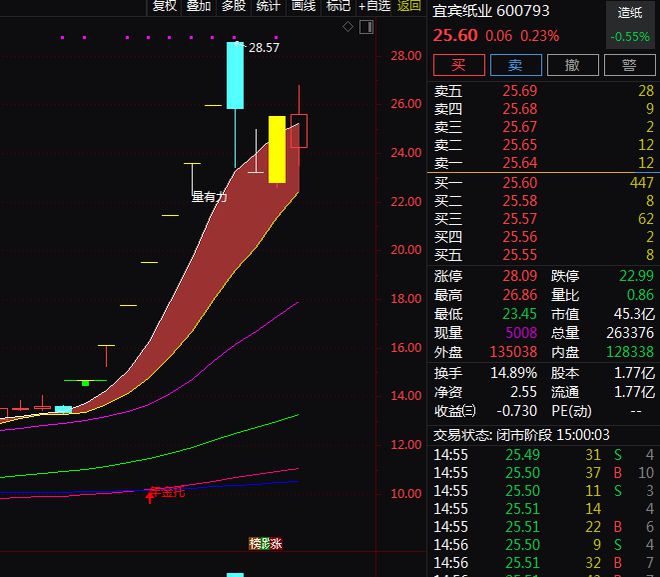The image size is (660, 577).
Task: Click the 涨停 limit-up price 28.09
Action: 520,276
